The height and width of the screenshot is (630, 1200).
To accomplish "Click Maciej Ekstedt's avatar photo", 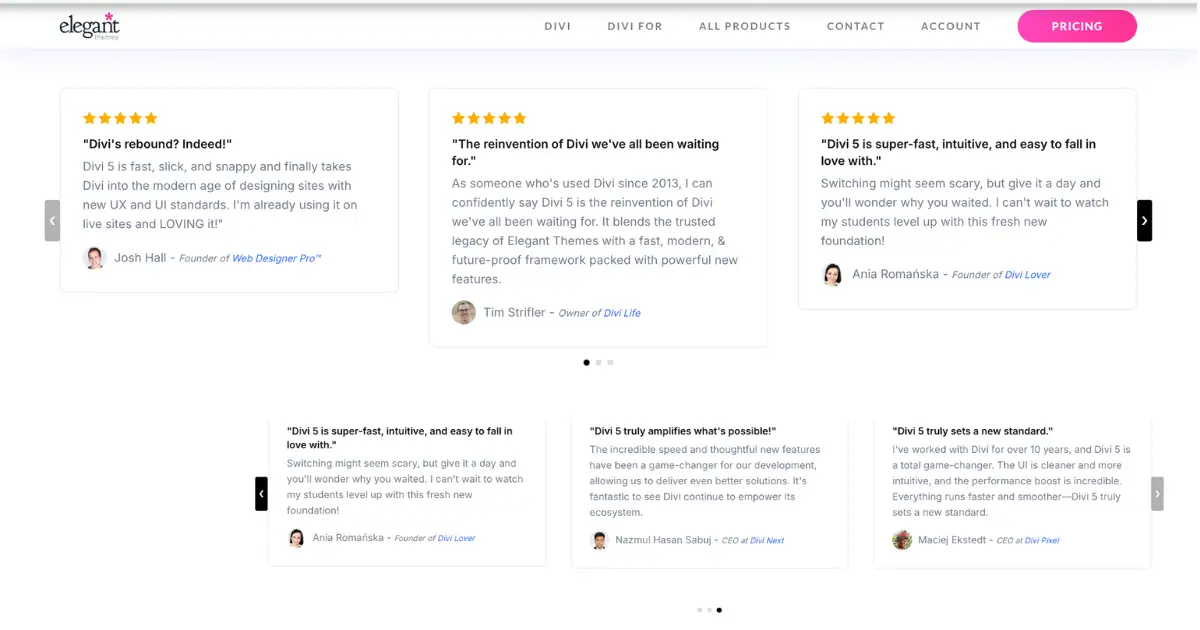I will 902,540.
